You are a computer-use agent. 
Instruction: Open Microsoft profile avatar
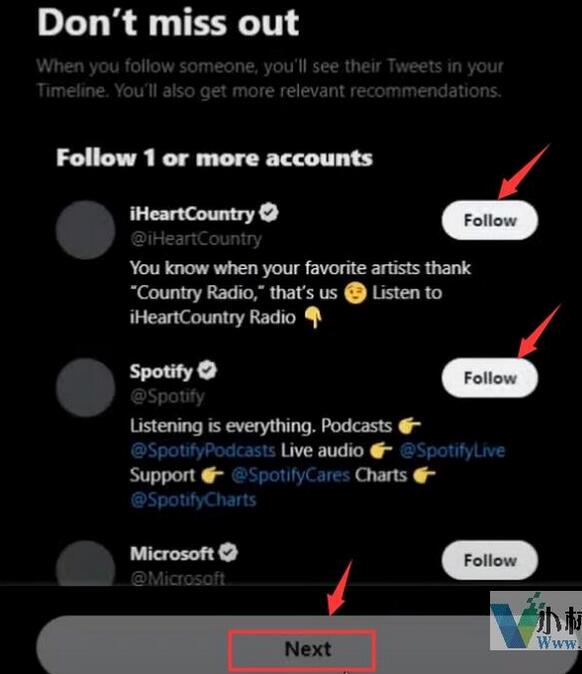point(86,563)
